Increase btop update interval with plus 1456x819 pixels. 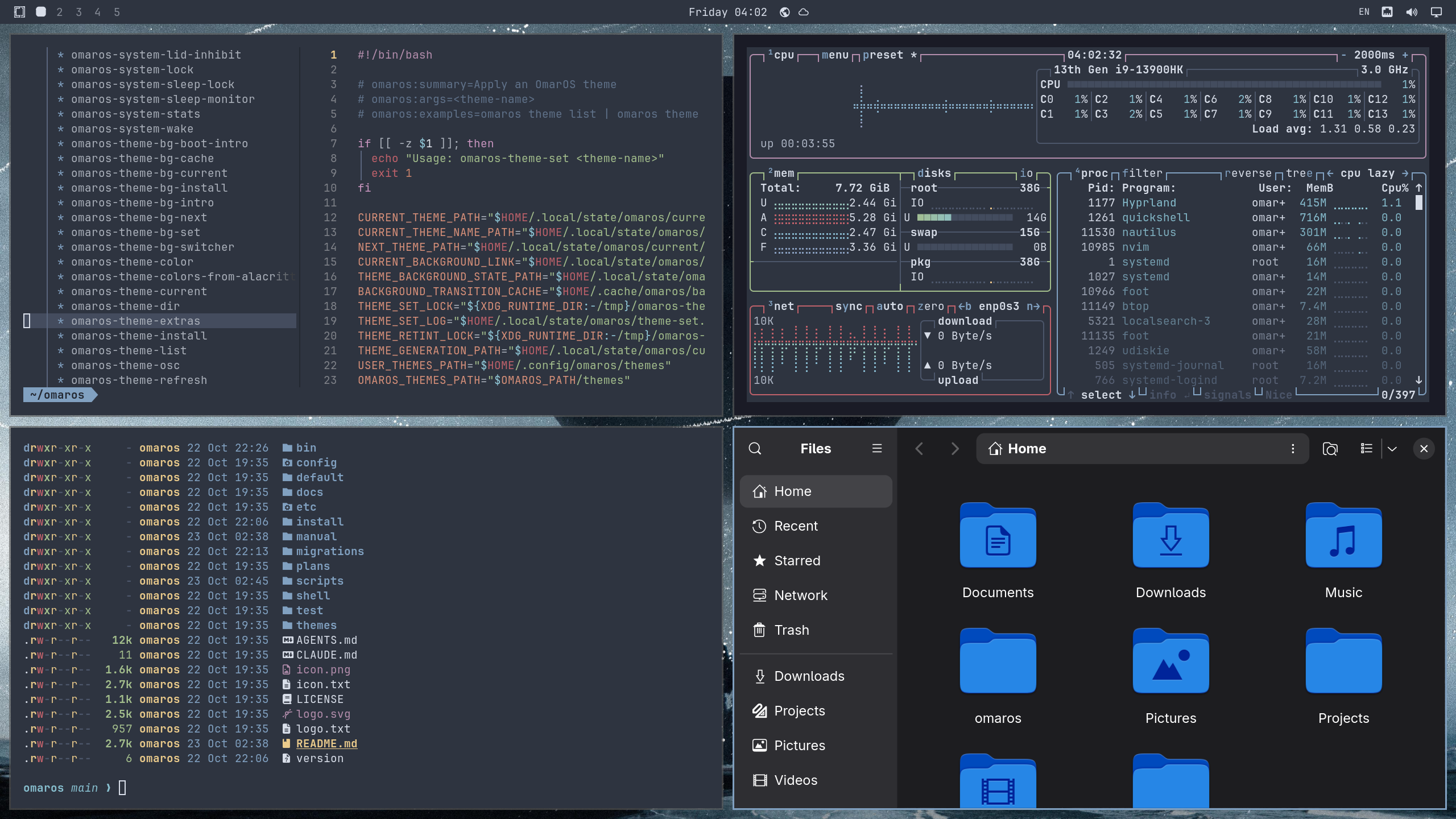[x=1405, y=55]
